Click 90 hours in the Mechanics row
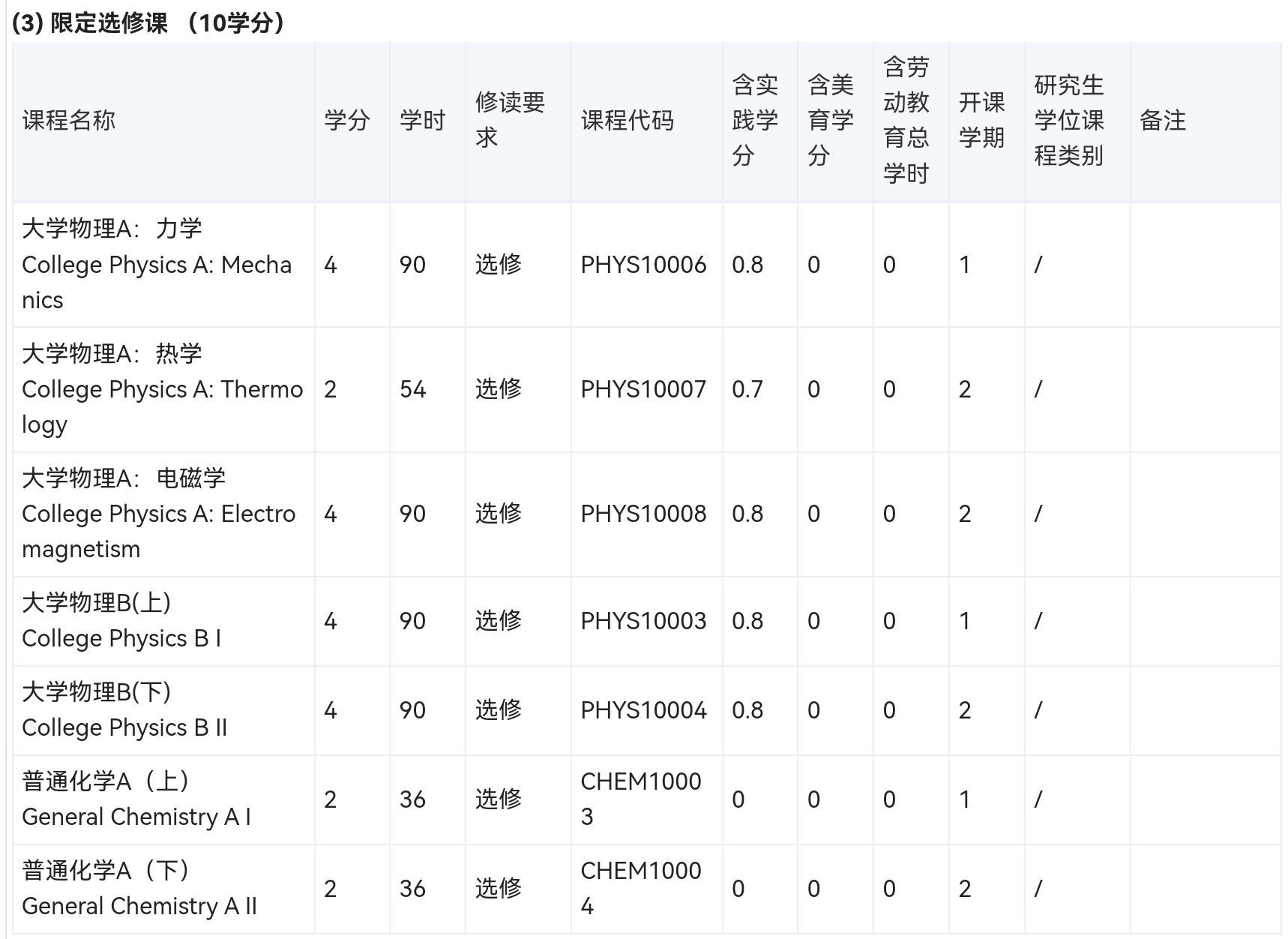Screen dimensions: 1288x939 click(x=412, y=265)
